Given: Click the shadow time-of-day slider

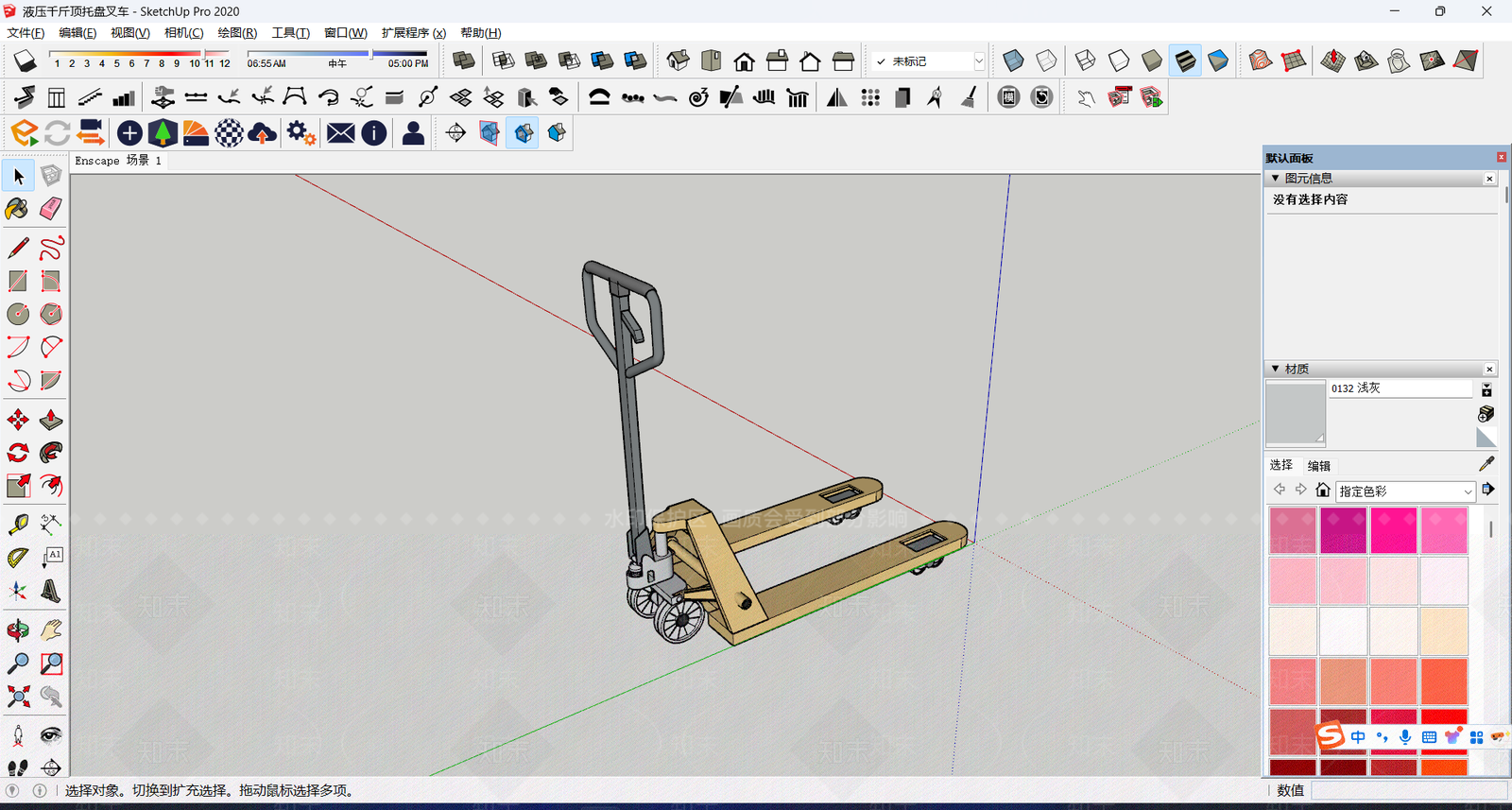Looking at the screenshot, I should [337, 53].
